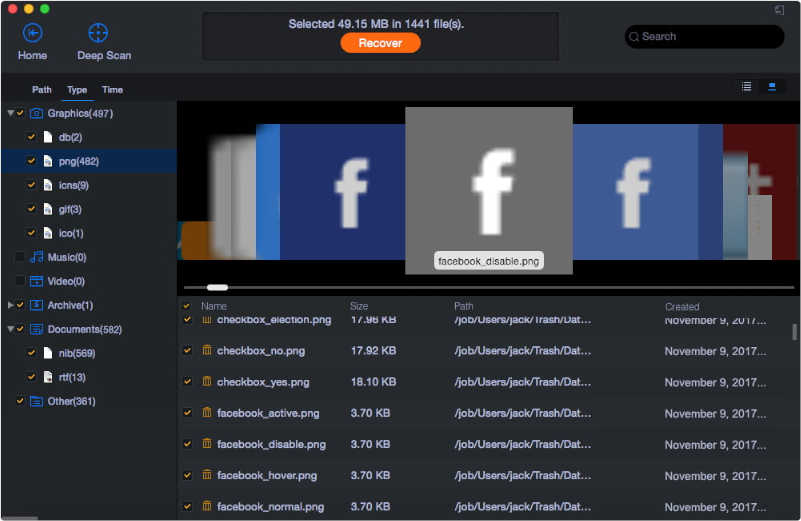801x521 pixels.
Task: Collapse the Documents(582) tree node
Action: click(10, 329)
